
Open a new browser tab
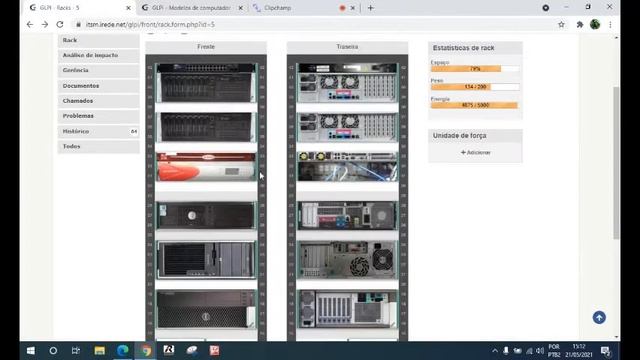[x=370, y=8]
